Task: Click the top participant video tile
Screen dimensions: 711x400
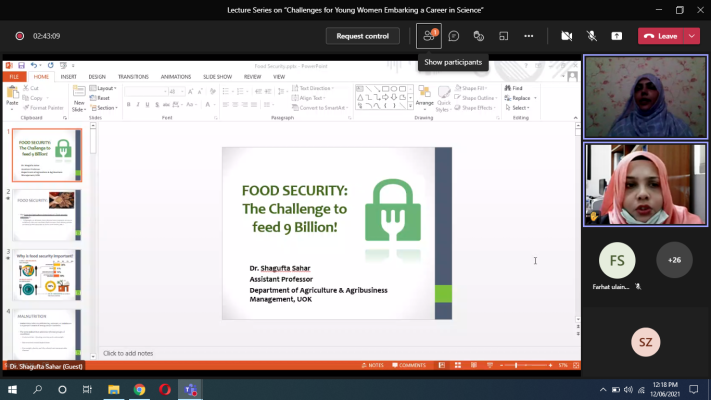Action: point(645,96)
